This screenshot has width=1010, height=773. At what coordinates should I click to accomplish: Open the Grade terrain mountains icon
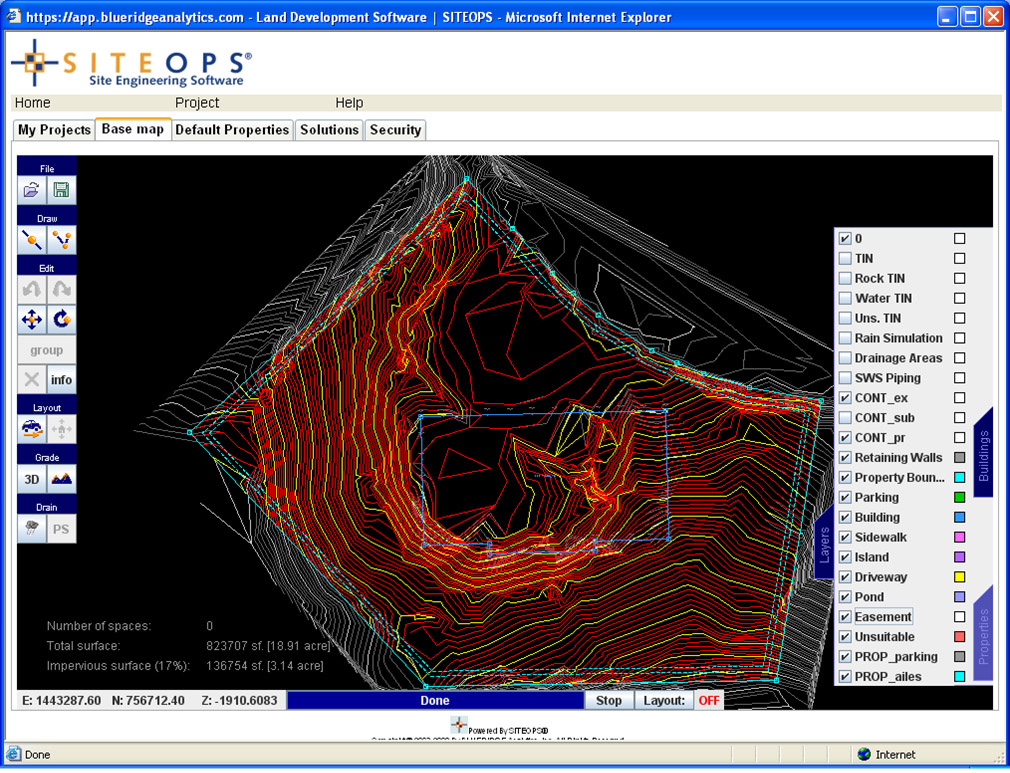point(62,479)
